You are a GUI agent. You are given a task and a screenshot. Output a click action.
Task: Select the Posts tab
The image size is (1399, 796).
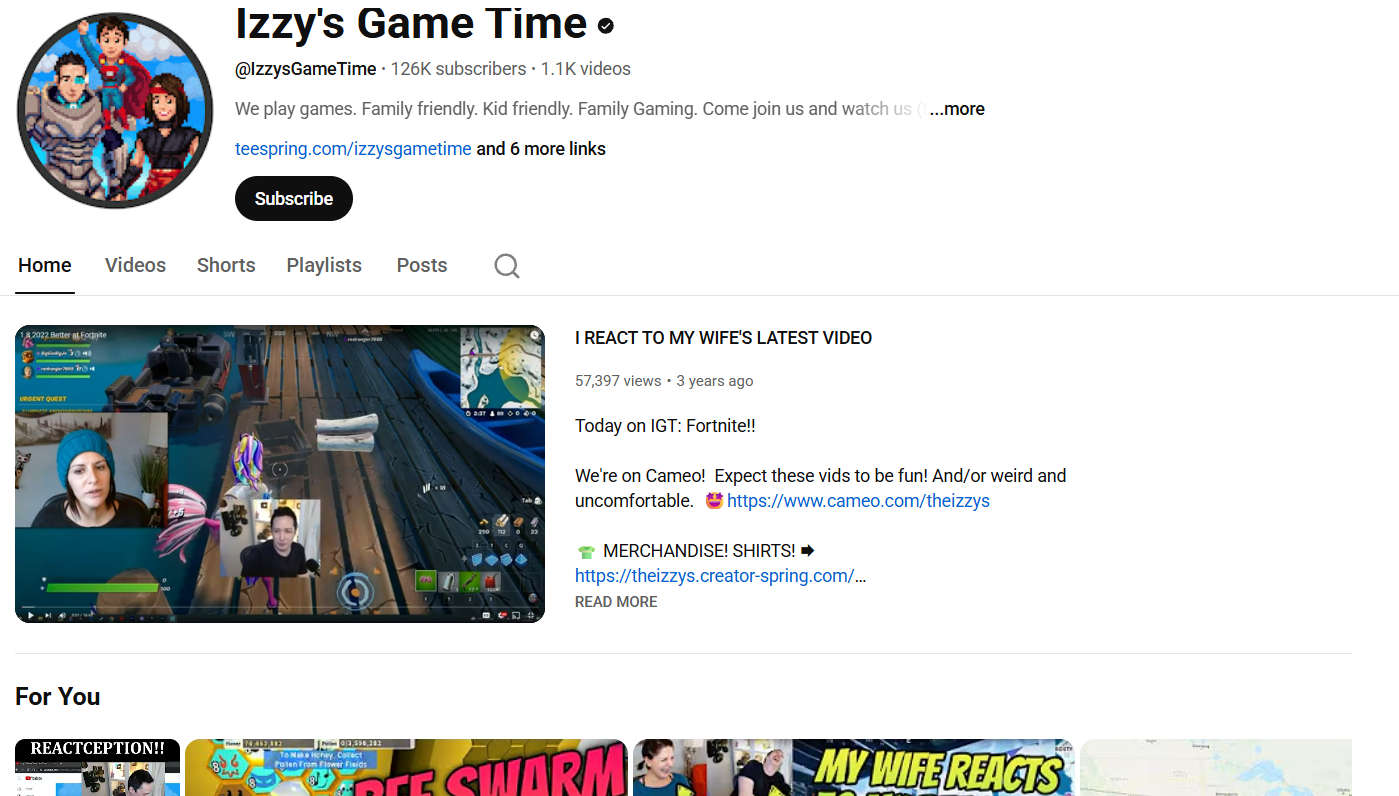[x=422, y=265]
